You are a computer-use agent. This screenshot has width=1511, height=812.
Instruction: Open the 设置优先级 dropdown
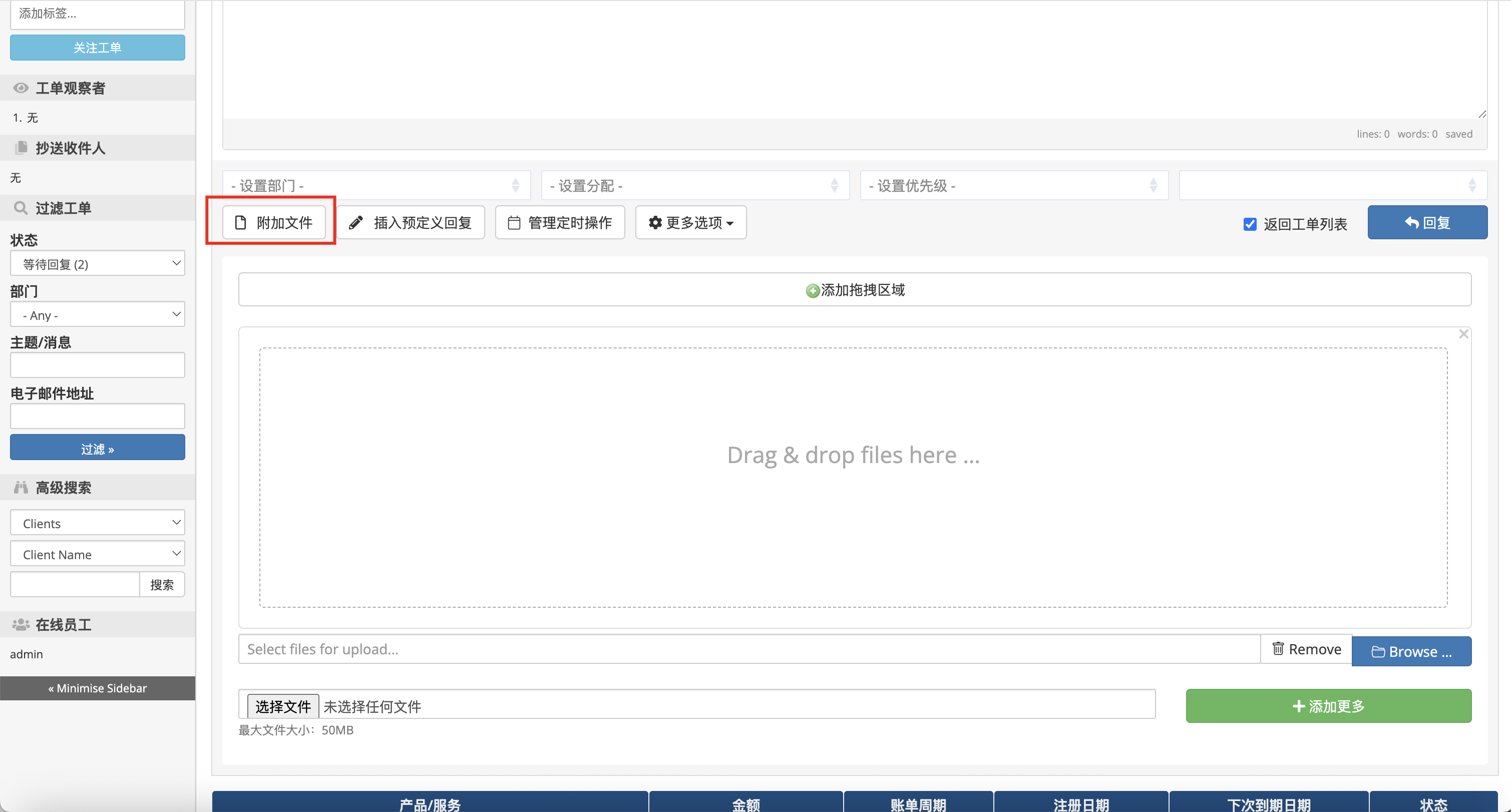[1013, 185]
